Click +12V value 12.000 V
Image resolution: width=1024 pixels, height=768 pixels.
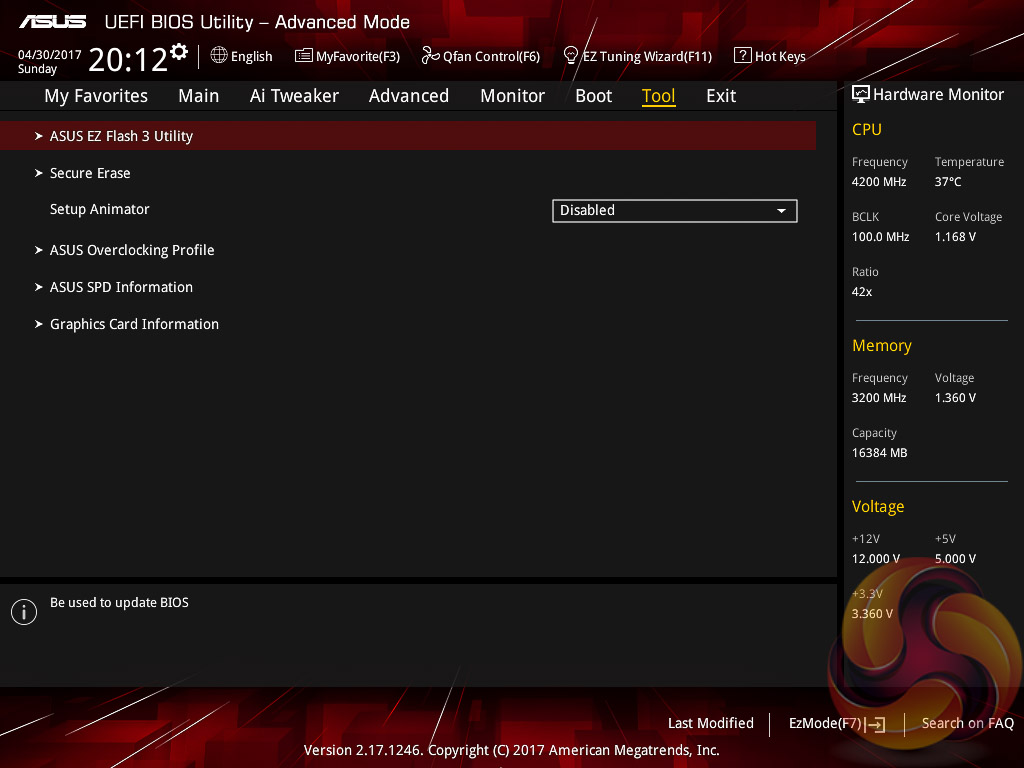pos(876,559)
